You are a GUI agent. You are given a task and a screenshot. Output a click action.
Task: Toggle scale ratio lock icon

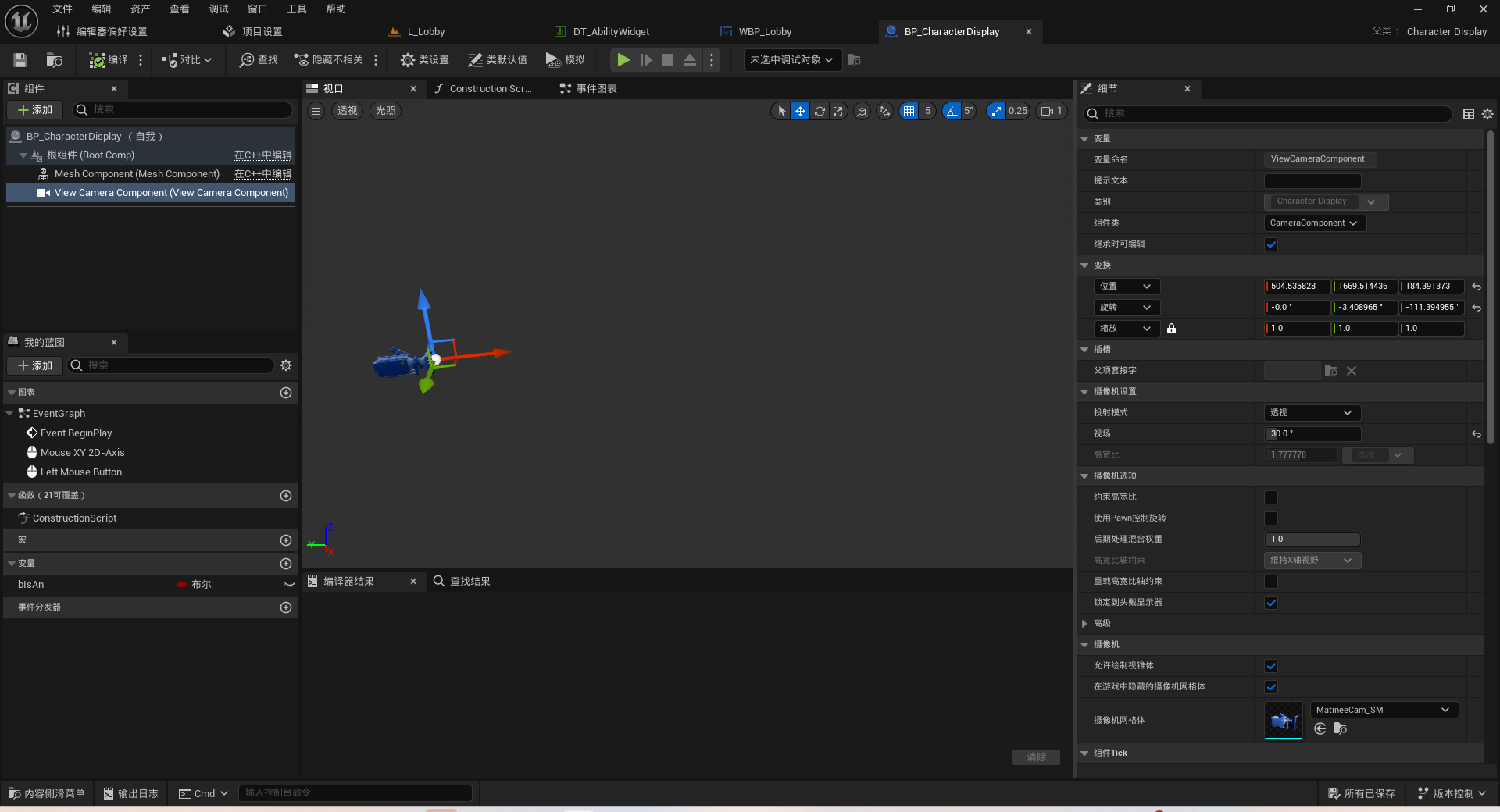coord(1171,329)
